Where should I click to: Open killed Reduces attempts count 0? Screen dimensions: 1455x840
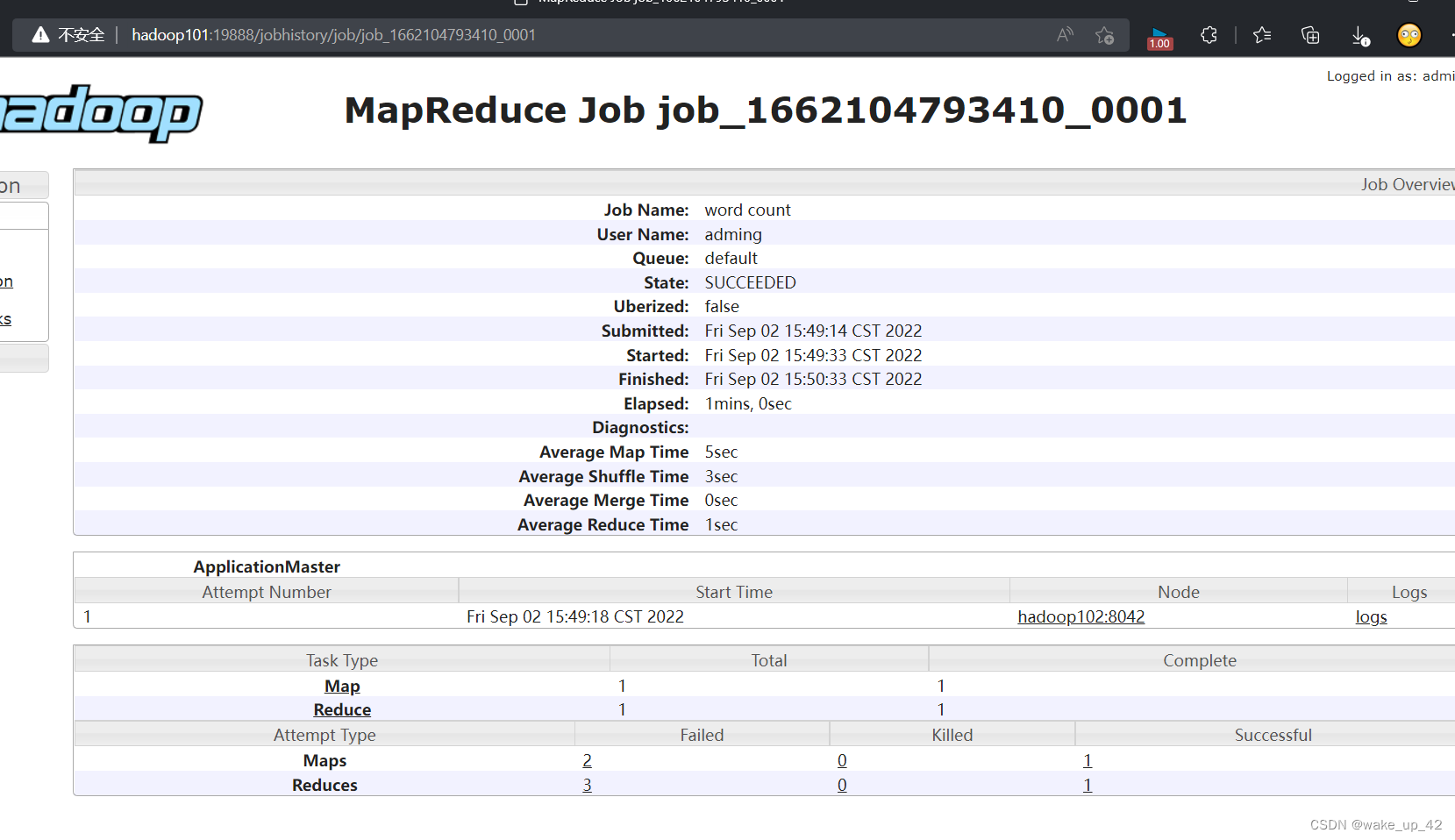click(842, 785)
